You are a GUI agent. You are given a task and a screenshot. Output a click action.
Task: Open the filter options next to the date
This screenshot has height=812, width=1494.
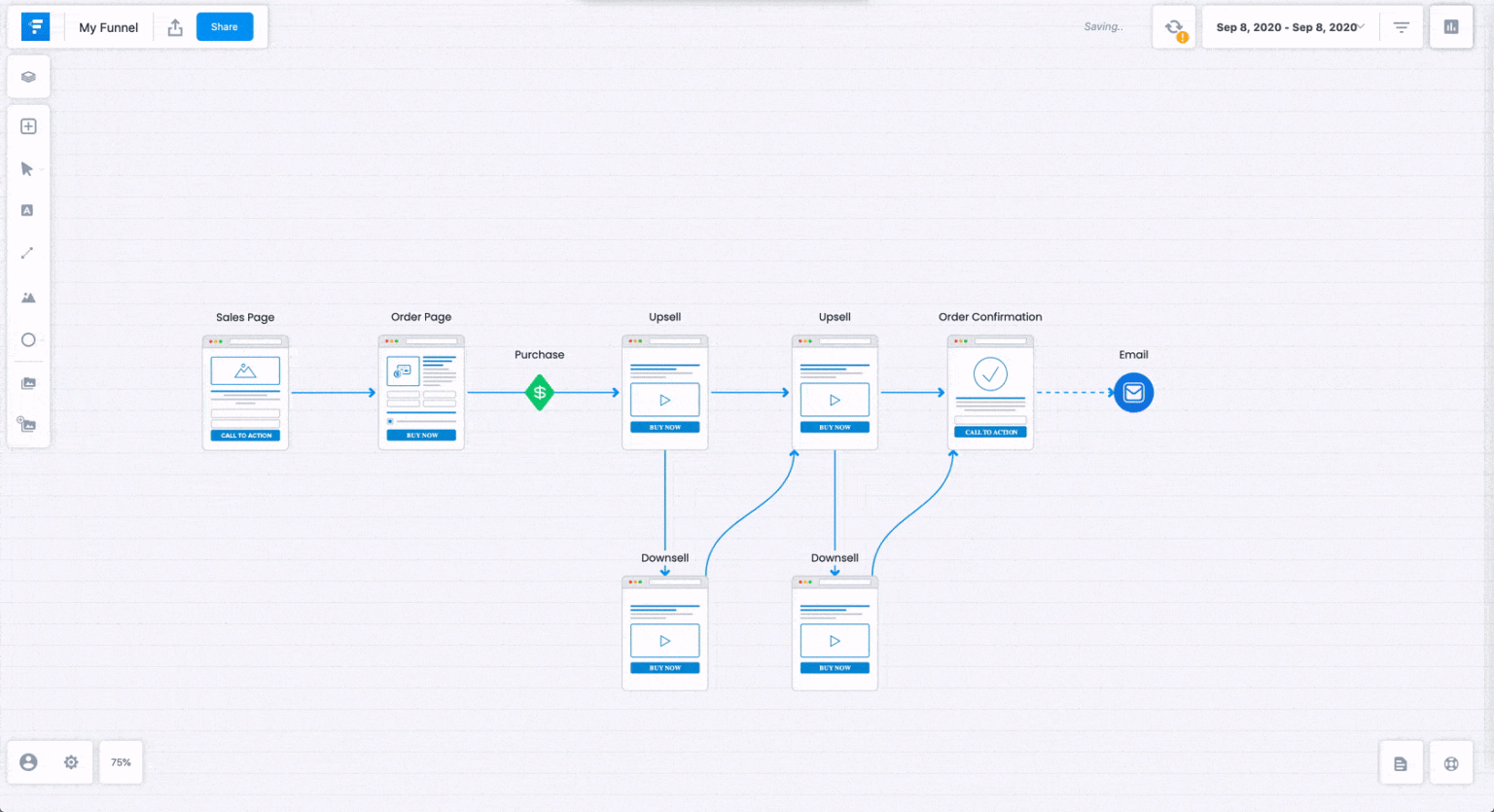1401,26
